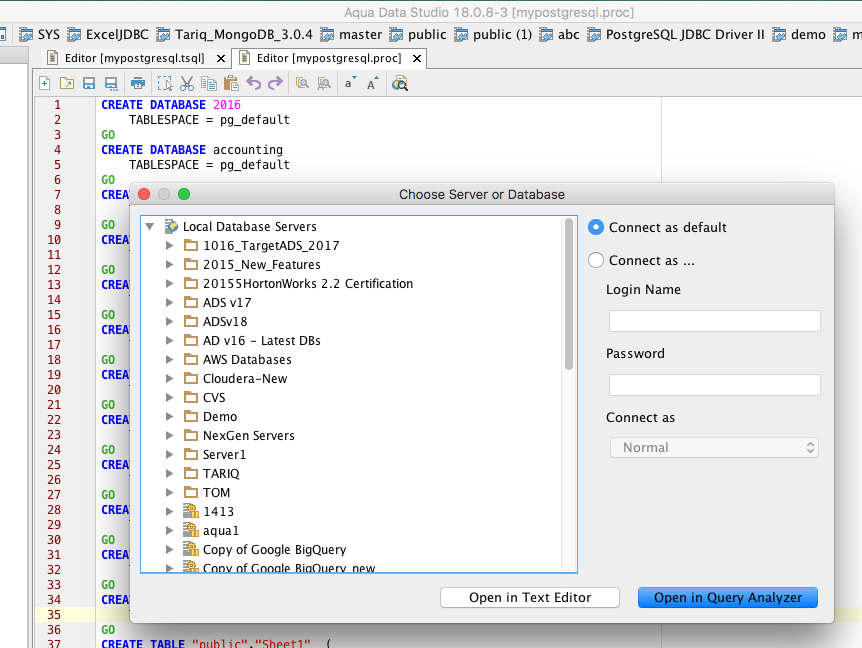862x648 pixels.
Task: Click the Save As toolbar icon
Action: click(x=111, y=84)
